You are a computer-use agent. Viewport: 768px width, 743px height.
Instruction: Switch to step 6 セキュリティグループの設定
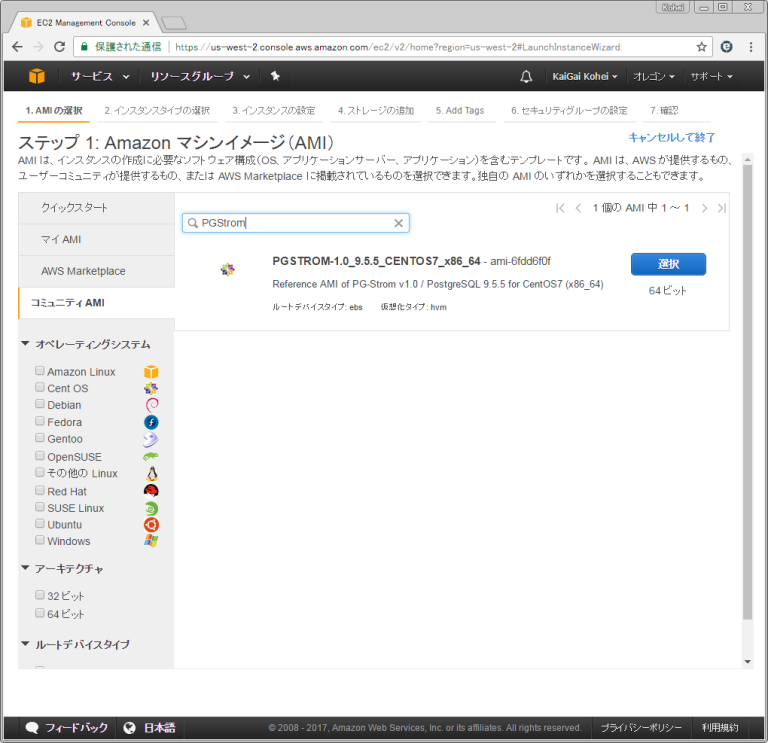coord(569,111)
